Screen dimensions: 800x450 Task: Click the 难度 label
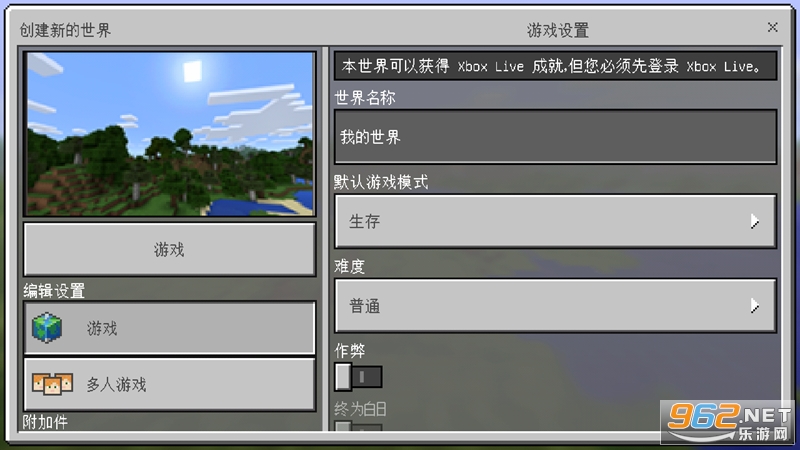click(349, 266)
